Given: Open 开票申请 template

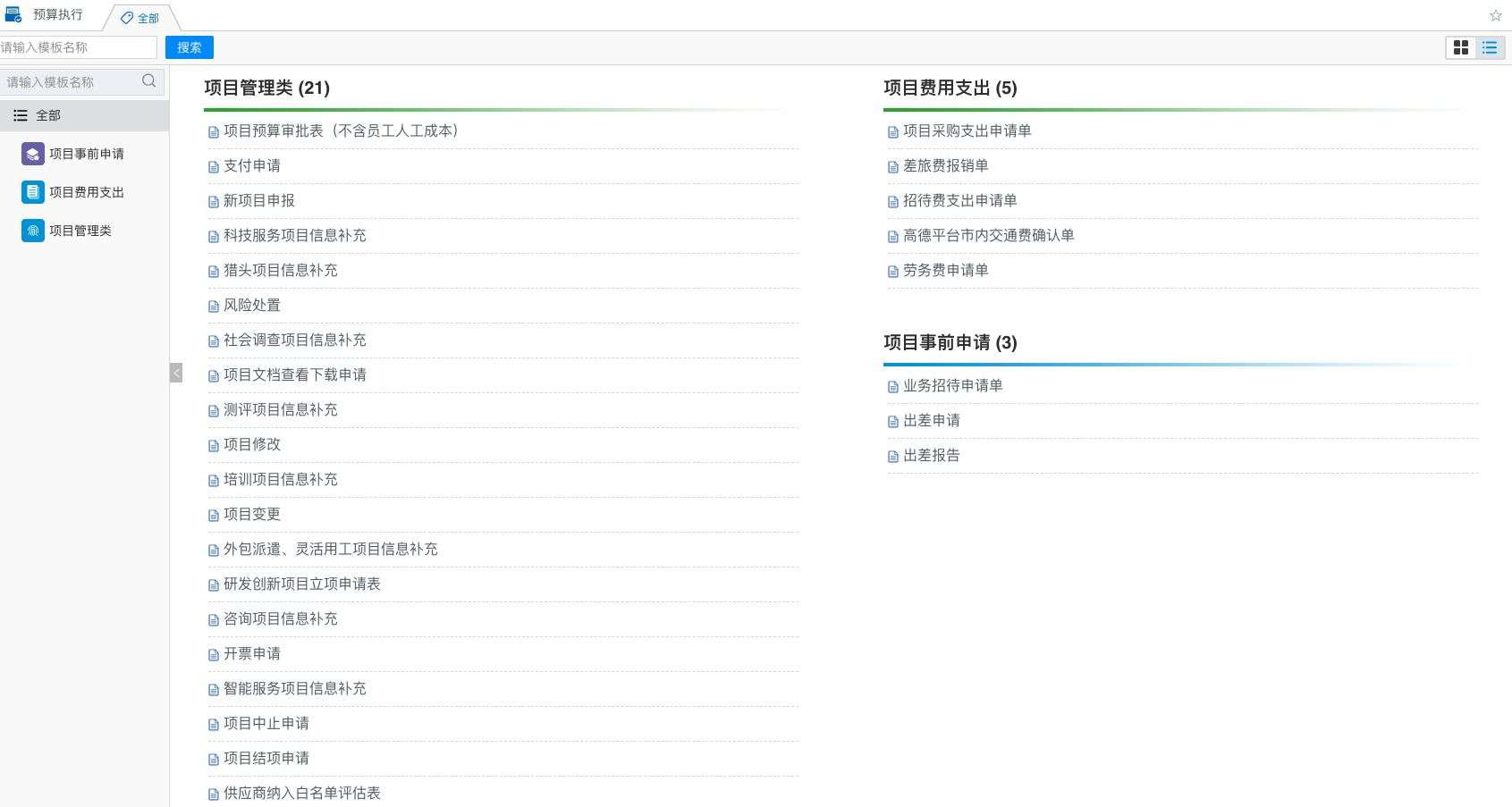Looking at the screenshot, I should tap(252, 654).
